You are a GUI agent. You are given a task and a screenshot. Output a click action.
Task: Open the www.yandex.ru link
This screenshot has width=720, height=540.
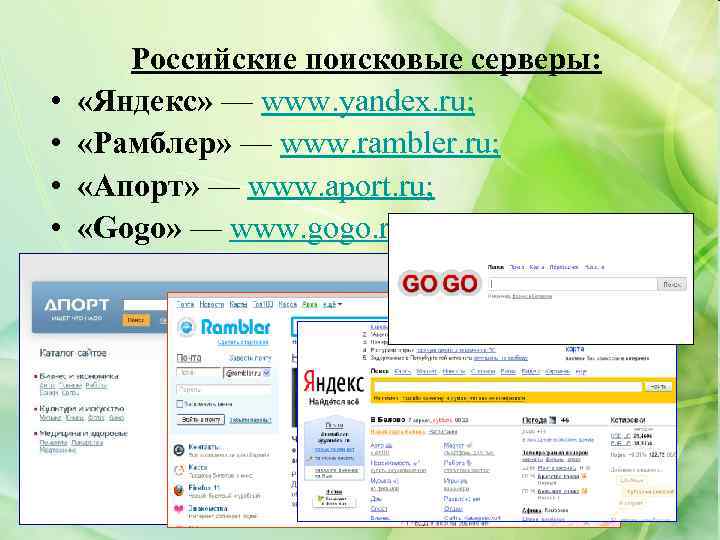pos(367,101)
